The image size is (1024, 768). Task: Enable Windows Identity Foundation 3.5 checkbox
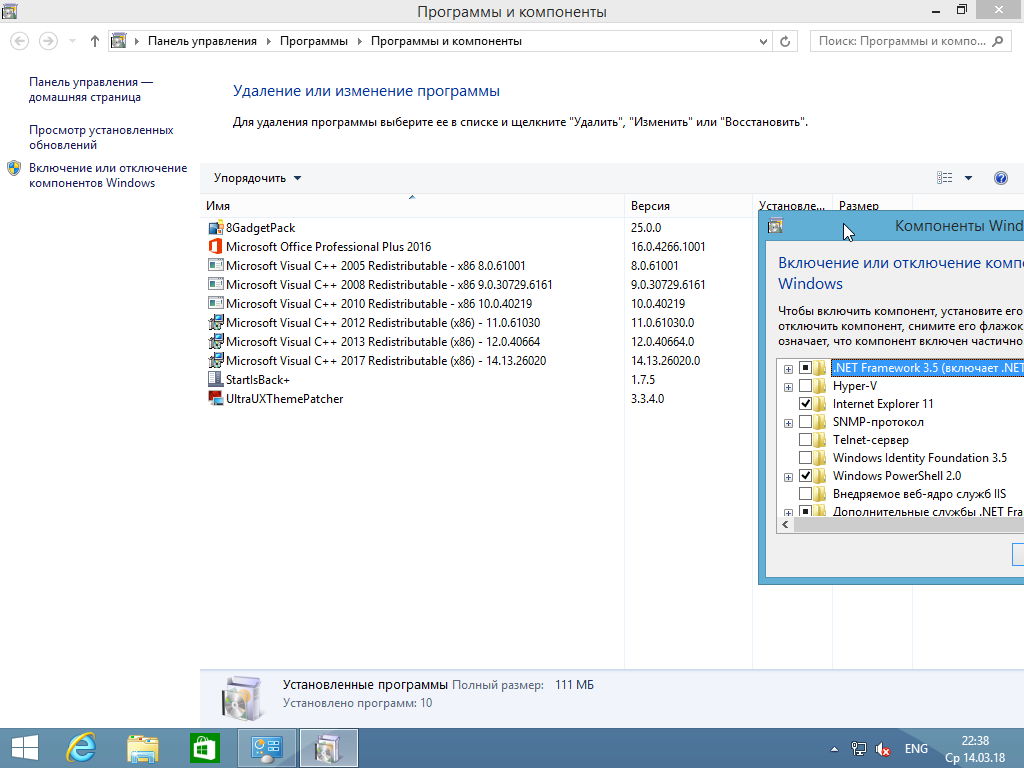(805, 458)
